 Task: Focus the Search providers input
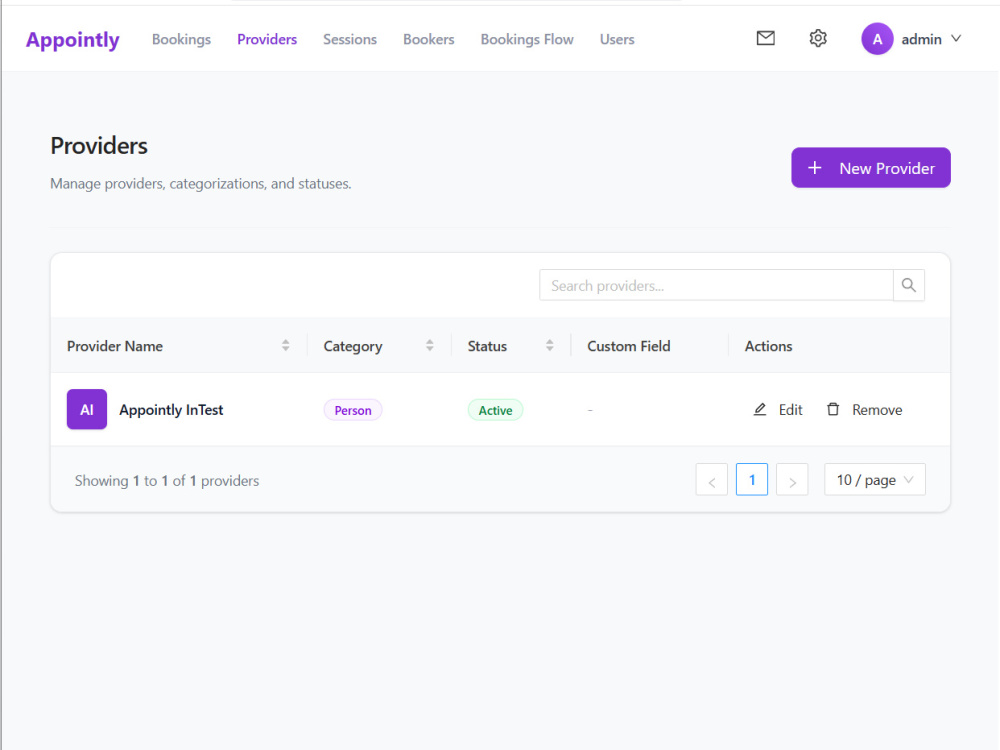[x=716, y=285]
